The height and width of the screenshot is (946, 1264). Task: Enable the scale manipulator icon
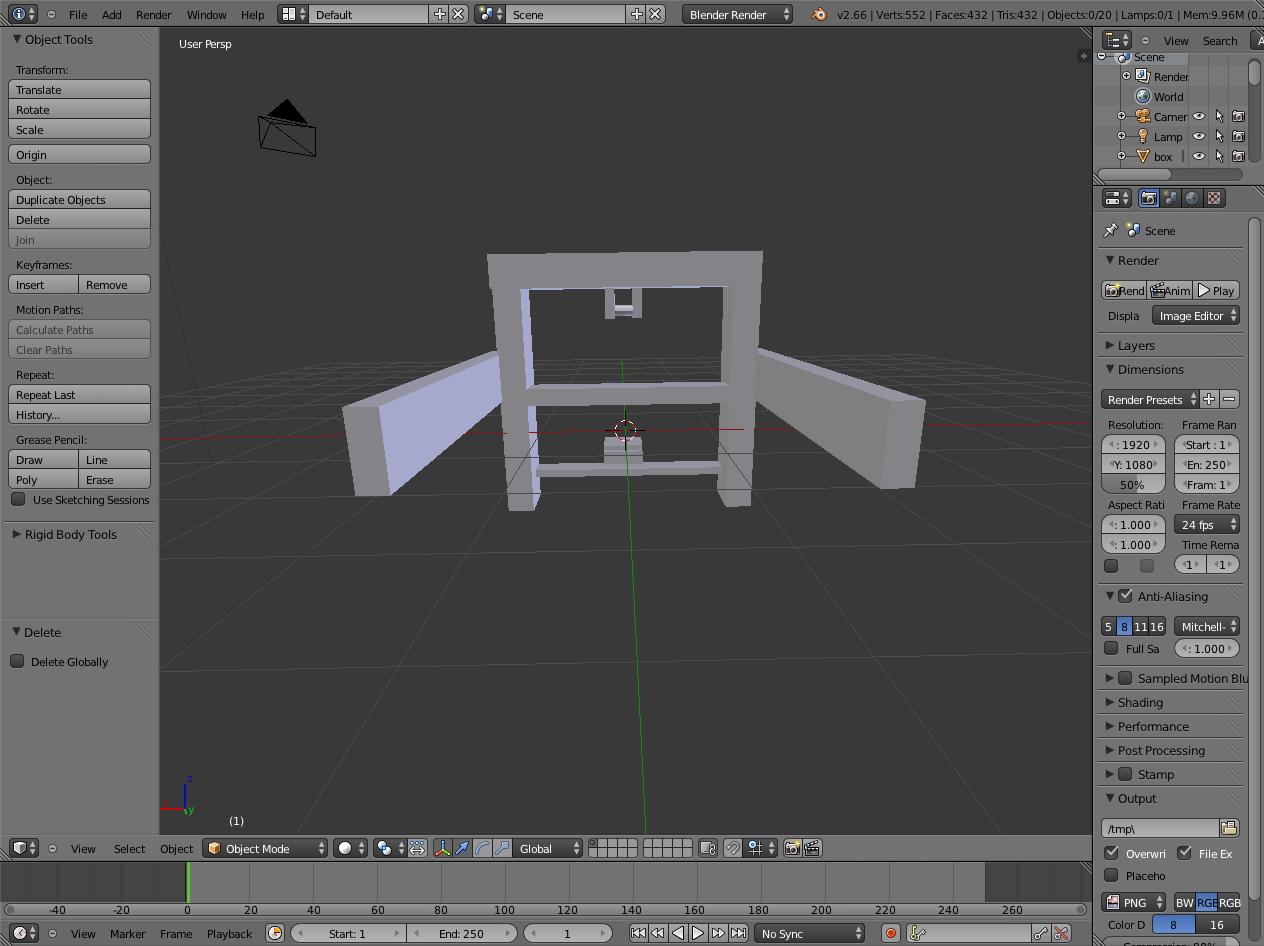[x=502, y=848]
